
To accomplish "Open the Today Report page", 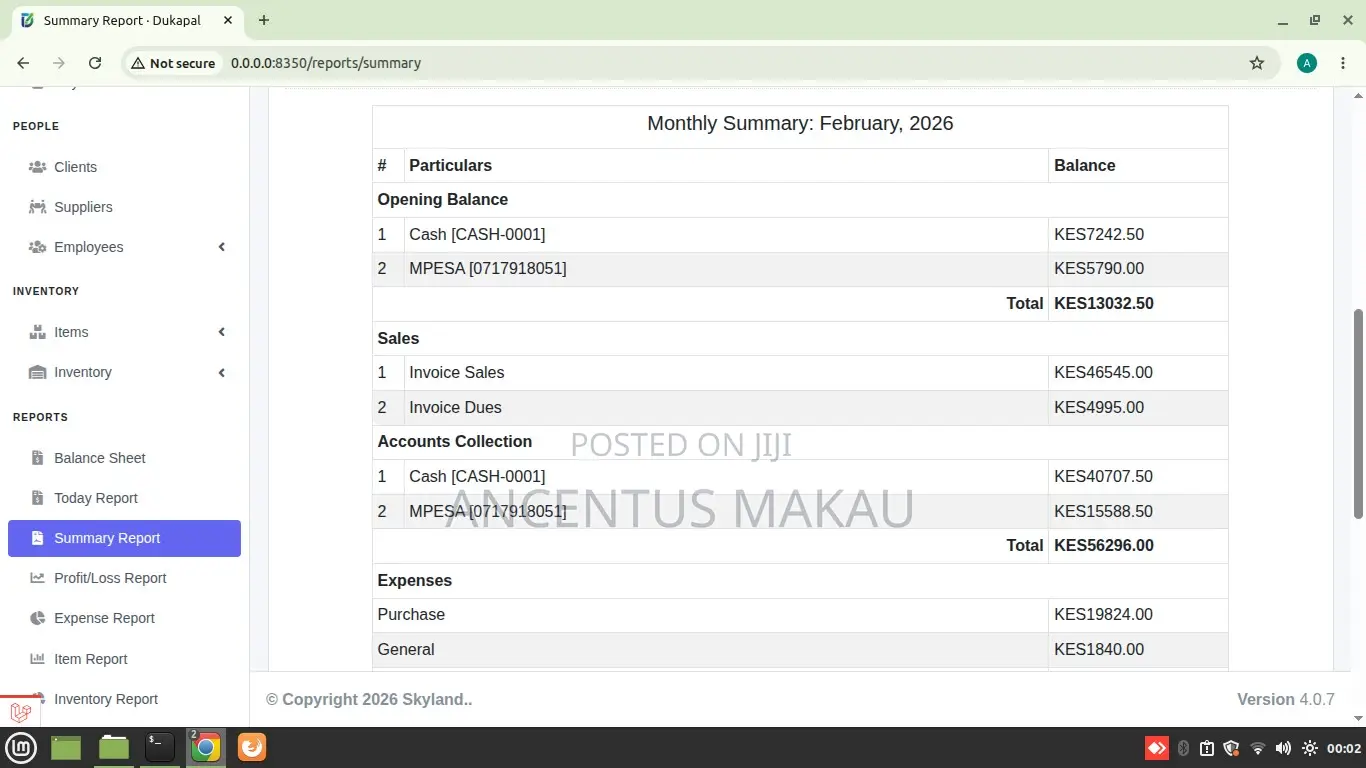I will coord(124,498).
